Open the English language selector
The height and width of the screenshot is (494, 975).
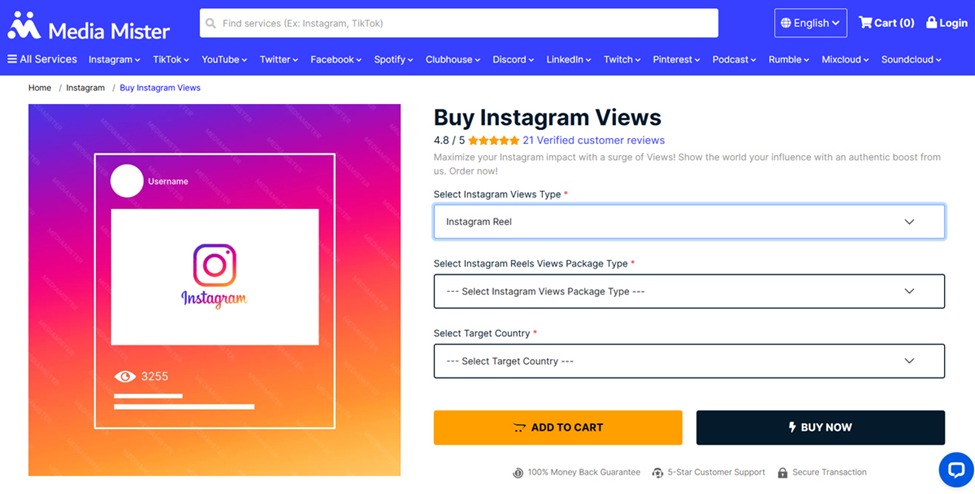[810, 23]
